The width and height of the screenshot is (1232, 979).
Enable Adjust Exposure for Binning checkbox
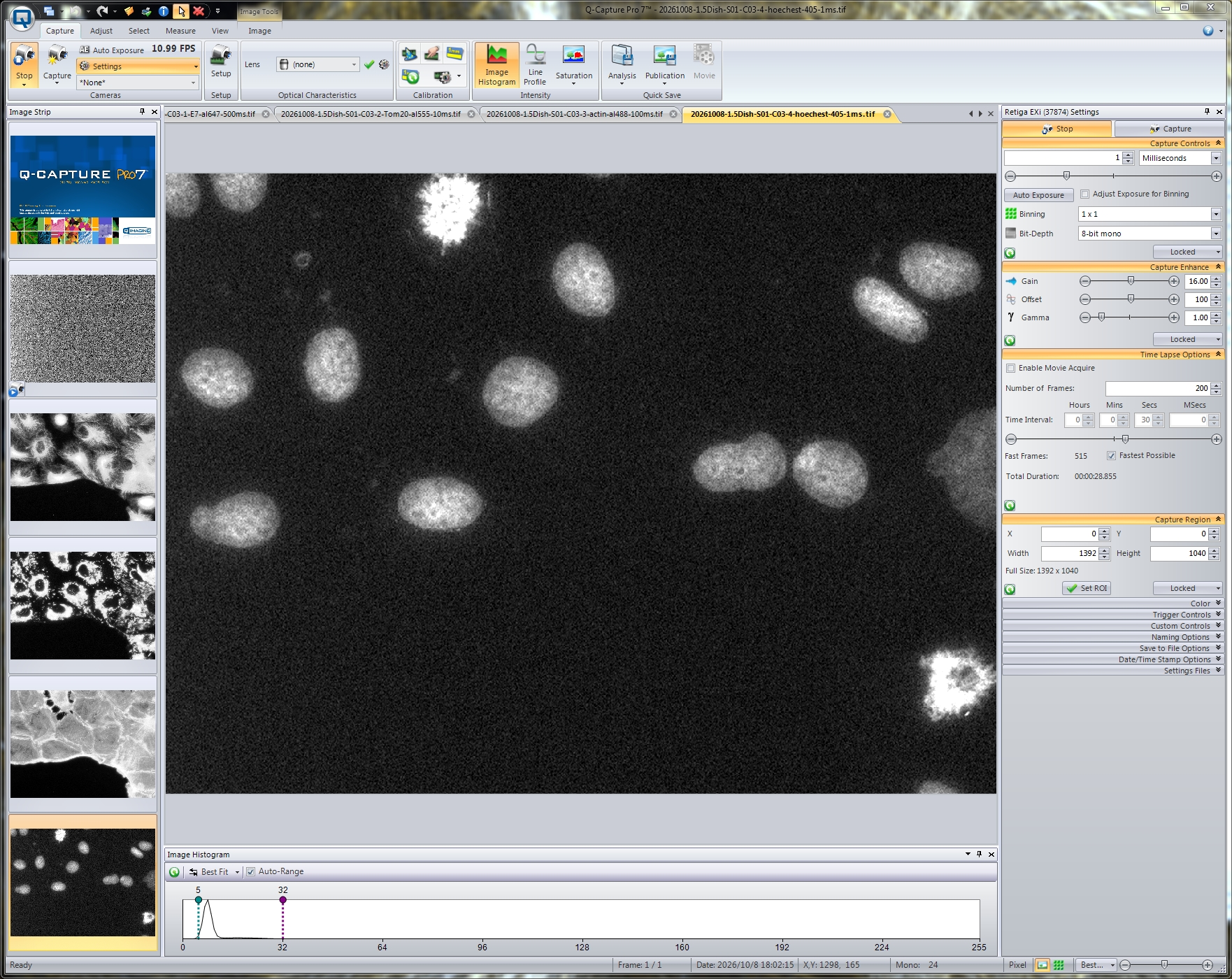pos(1085,194)
